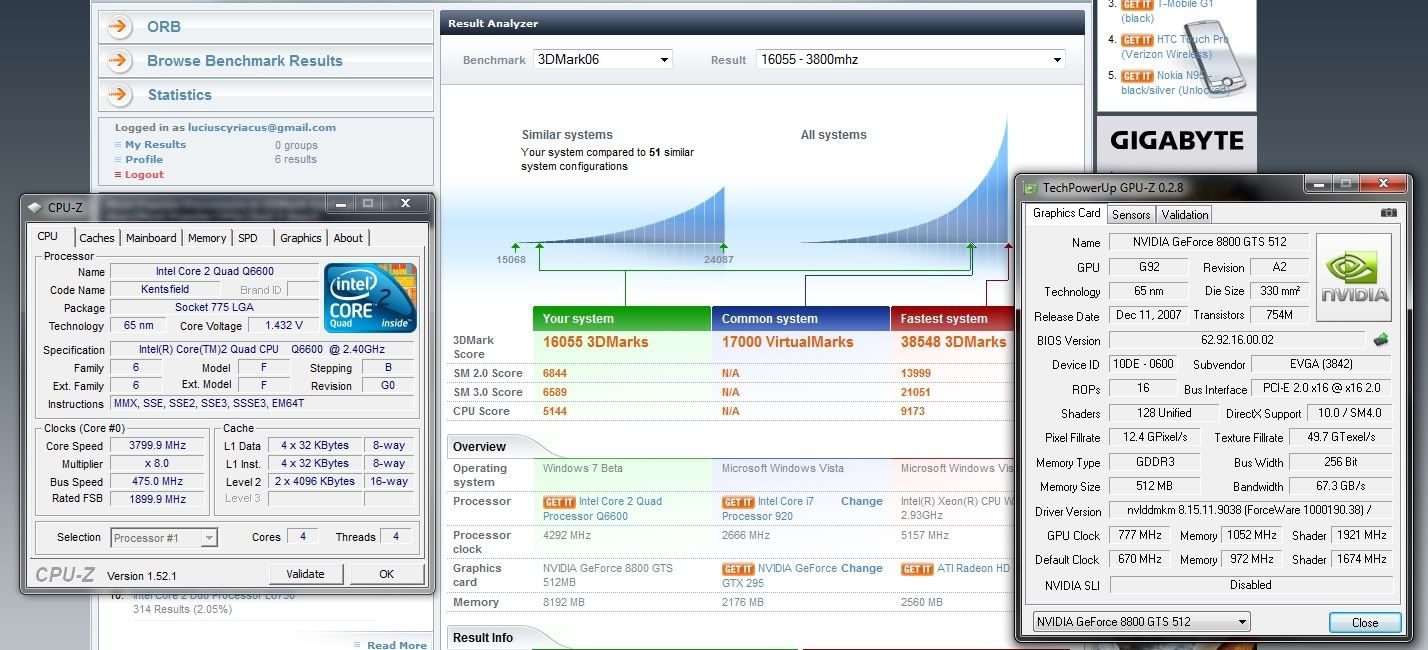
Task: Click GET IT badge for Nokia N95
Action: coord(1137,76)
